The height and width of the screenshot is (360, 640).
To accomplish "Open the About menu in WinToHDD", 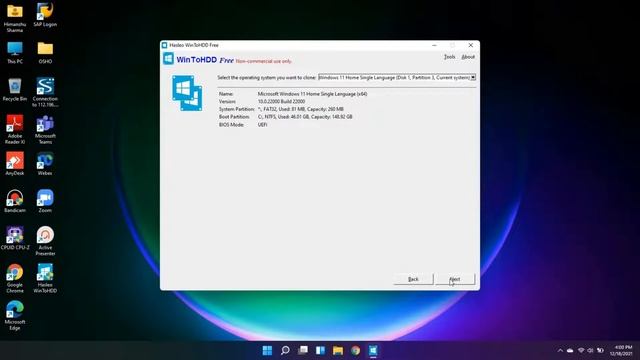I will [468, 57].
